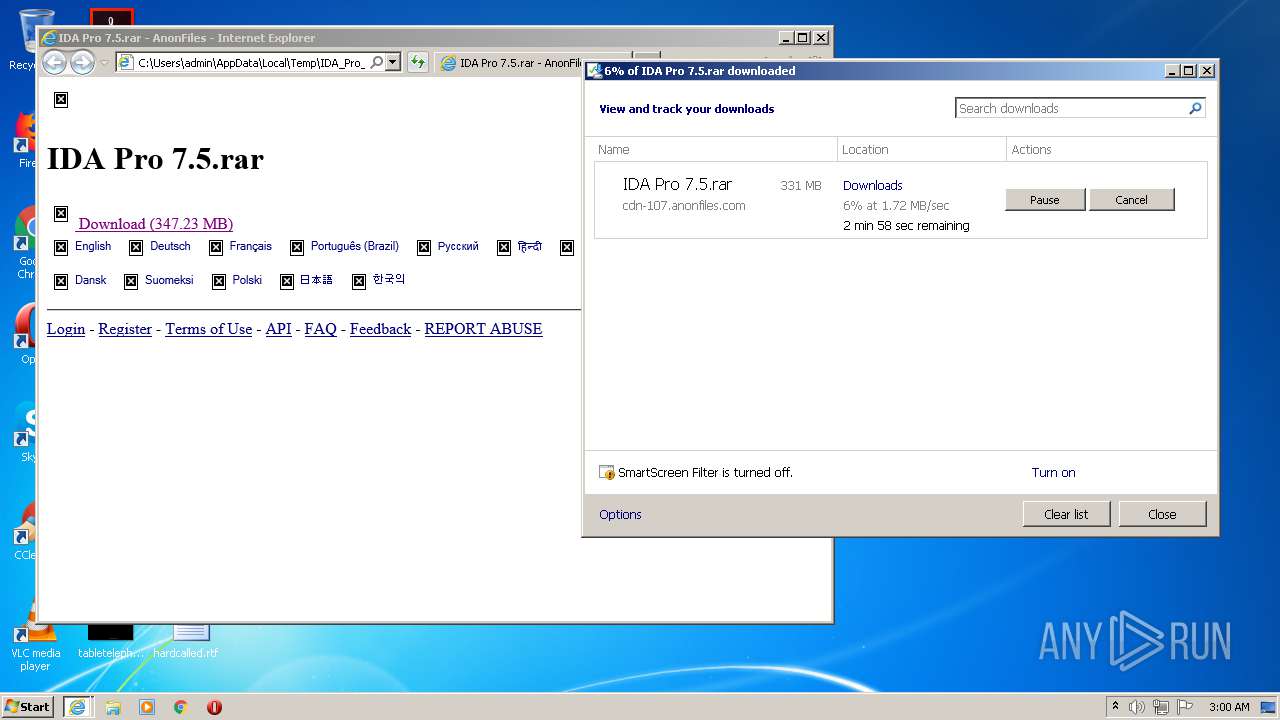Click the volume speaker tray icon
The width and height of the screenshot is (1280, 720).
pos(1137,707)
